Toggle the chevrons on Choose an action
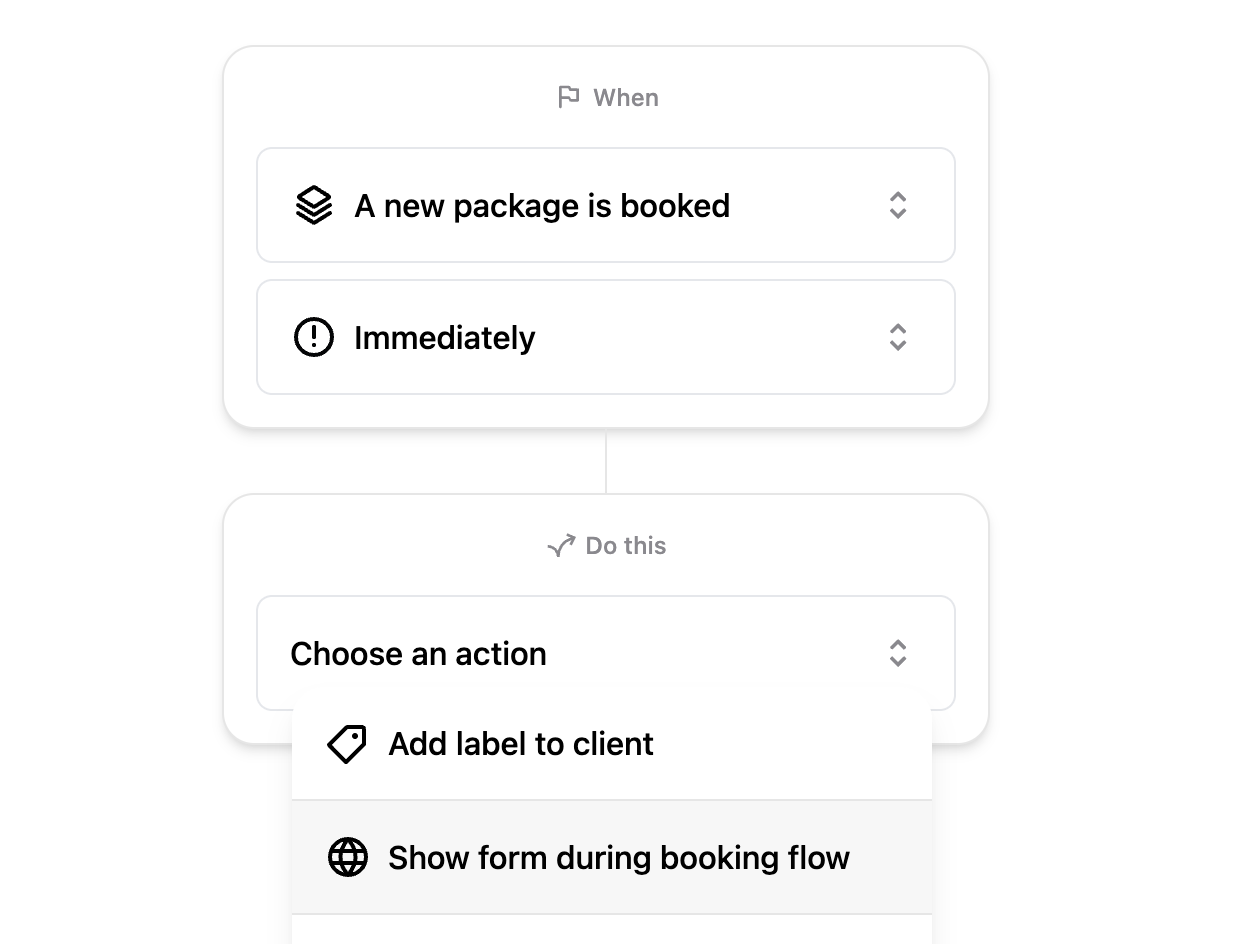1244x944 pixels. pos(898,653)
